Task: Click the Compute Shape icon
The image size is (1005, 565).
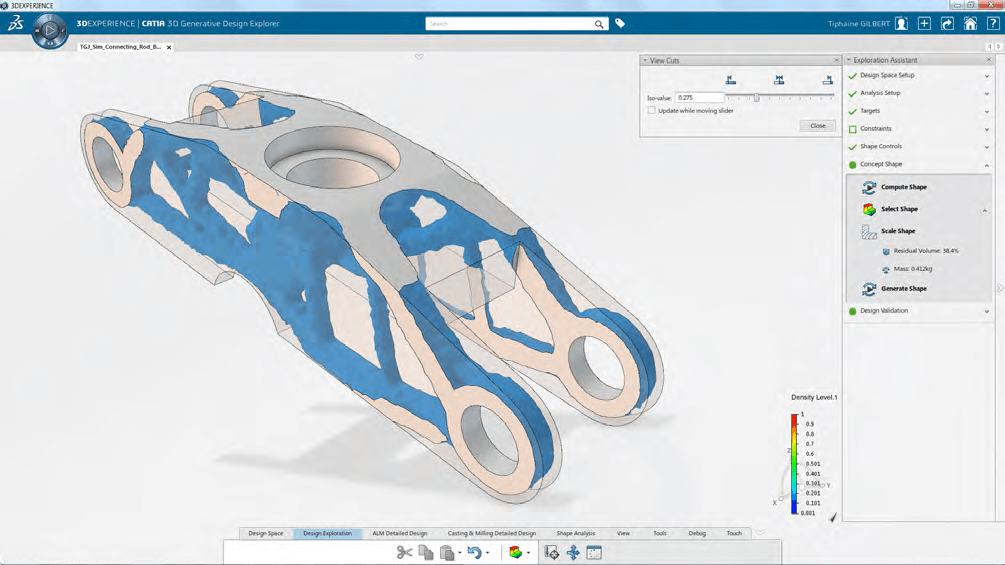Action: (x=869, y=187)
